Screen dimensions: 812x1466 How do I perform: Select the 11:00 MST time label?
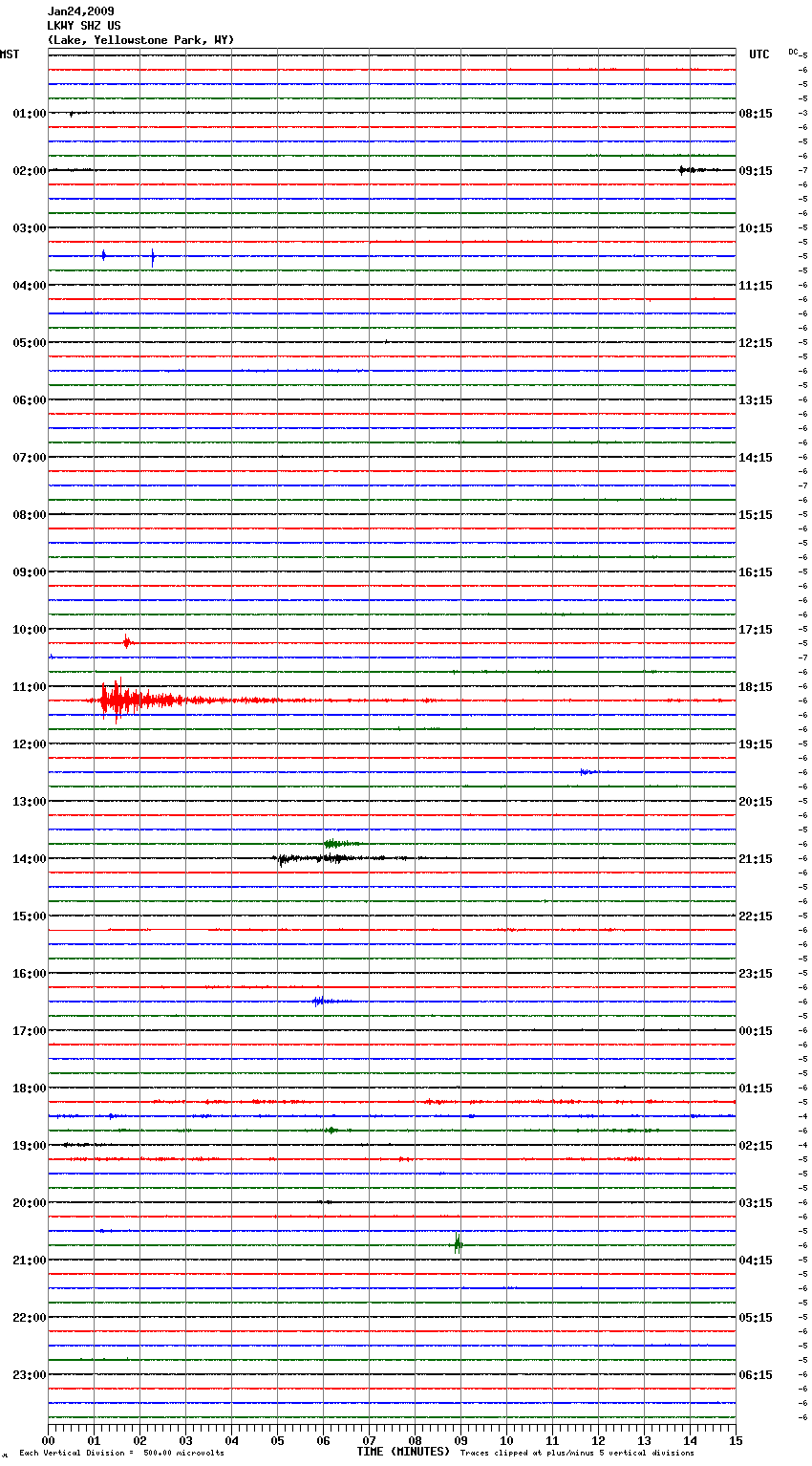tap(29, 687)
